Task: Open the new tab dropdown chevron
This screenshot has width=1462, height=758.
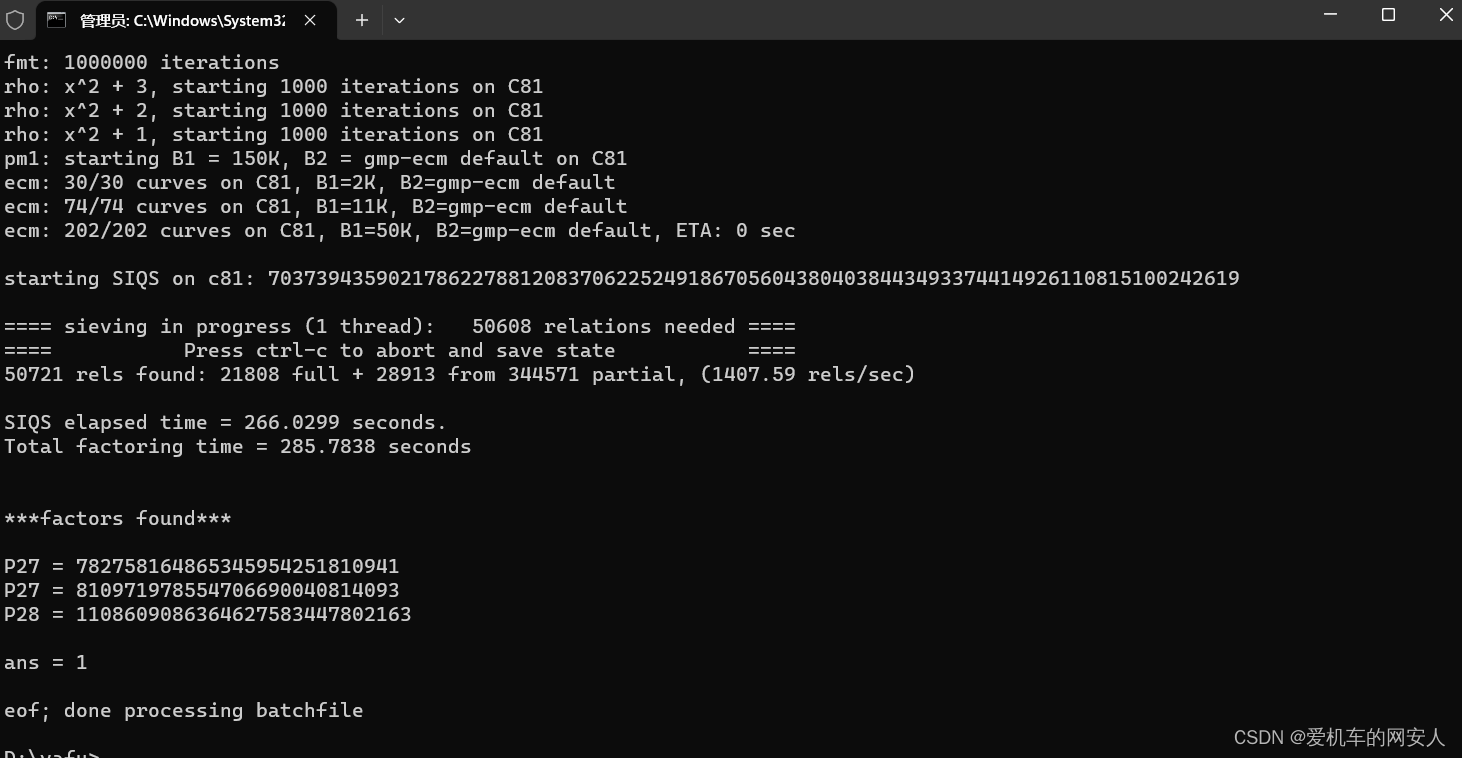Action: tap(399, 20)
